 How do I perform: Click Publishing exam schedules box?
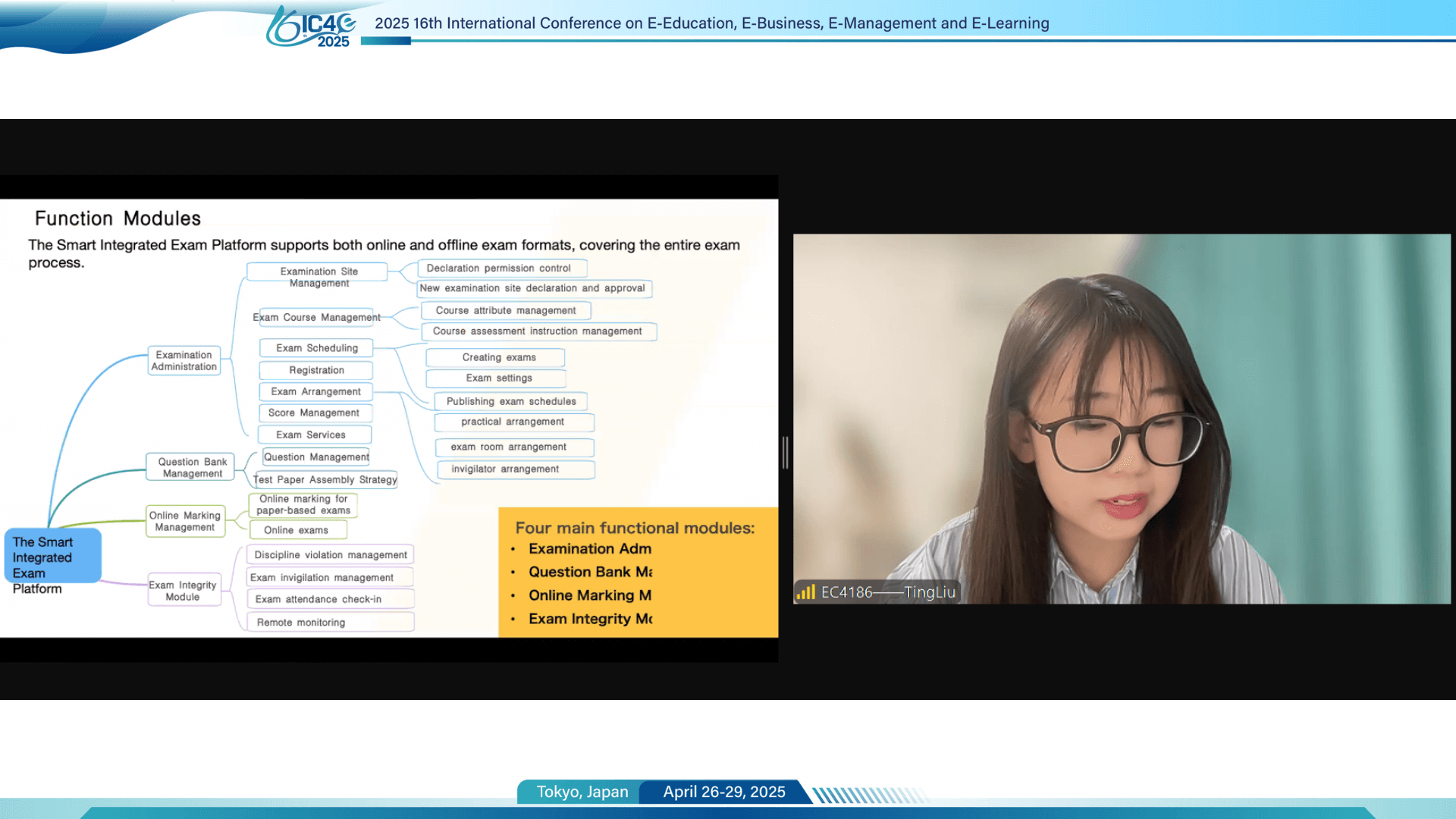[x=510, y=401]
